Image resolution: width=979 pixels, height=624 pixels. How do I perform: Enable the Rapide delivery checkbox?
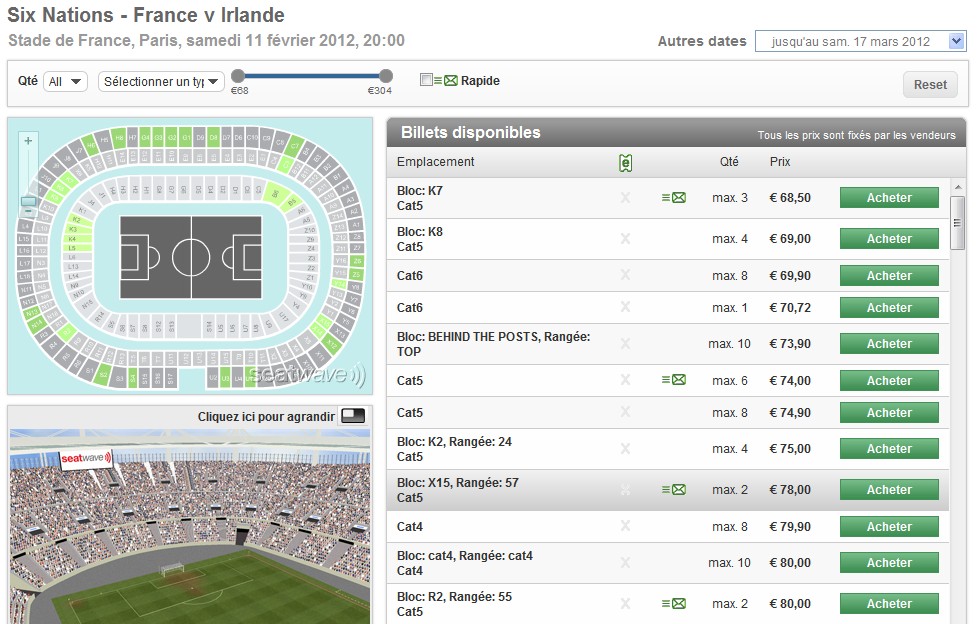427,80
